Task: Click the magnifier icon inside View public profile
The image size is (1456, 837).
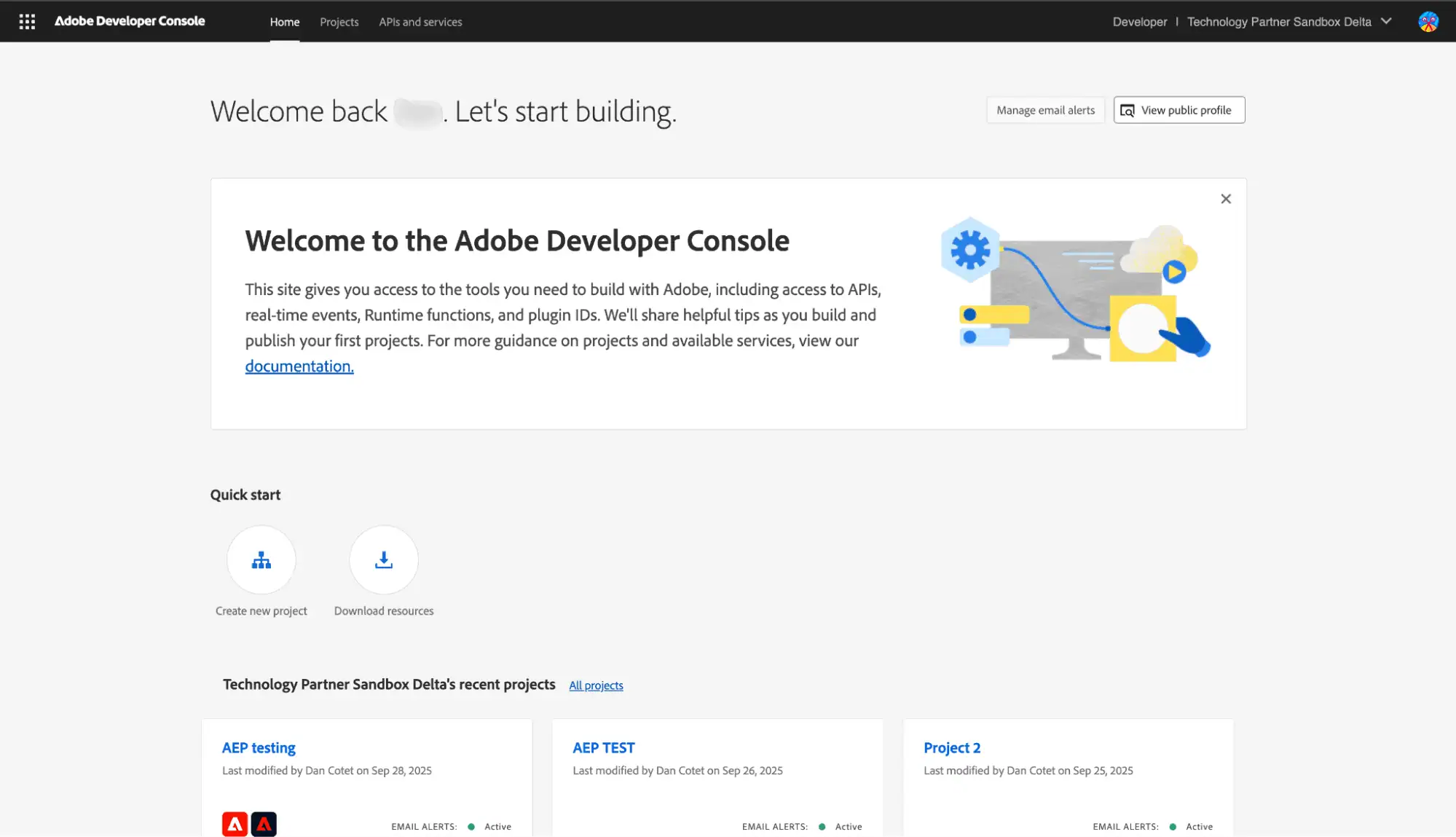Action: point(1127,110)
